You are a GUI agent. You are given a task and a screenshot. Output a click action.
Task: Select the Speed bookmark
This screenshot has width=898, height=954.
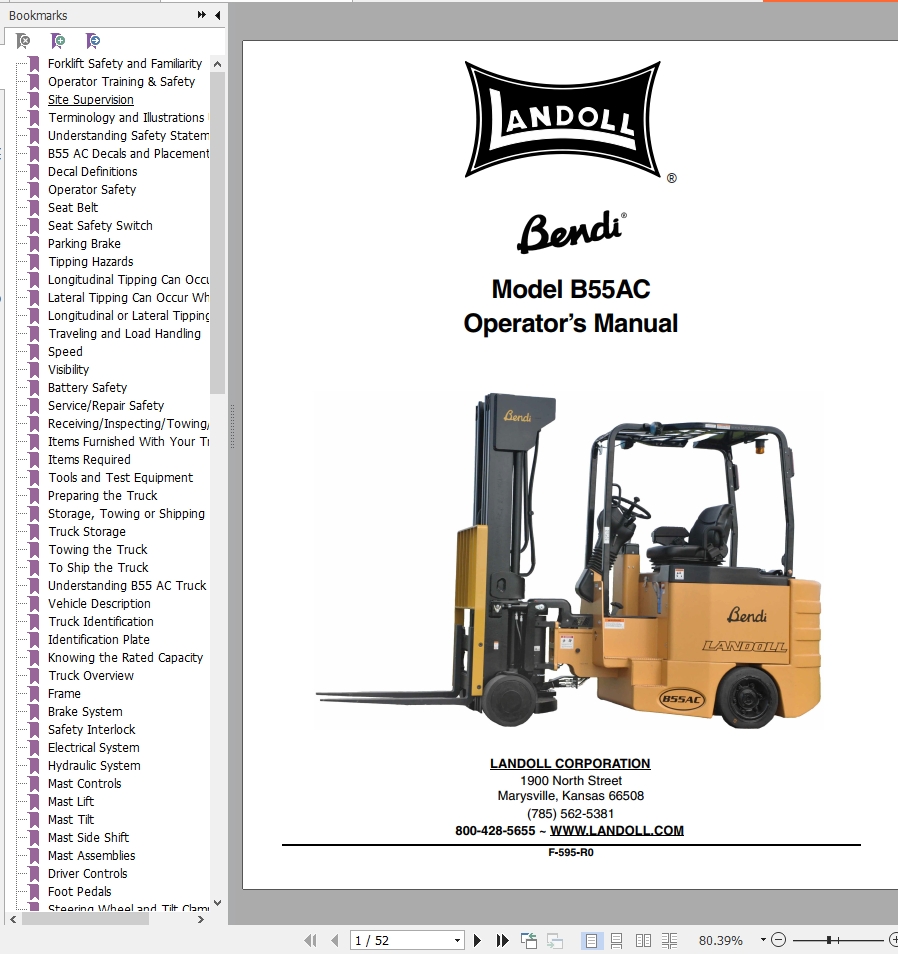pyautogui.click(x=65, y=352)
